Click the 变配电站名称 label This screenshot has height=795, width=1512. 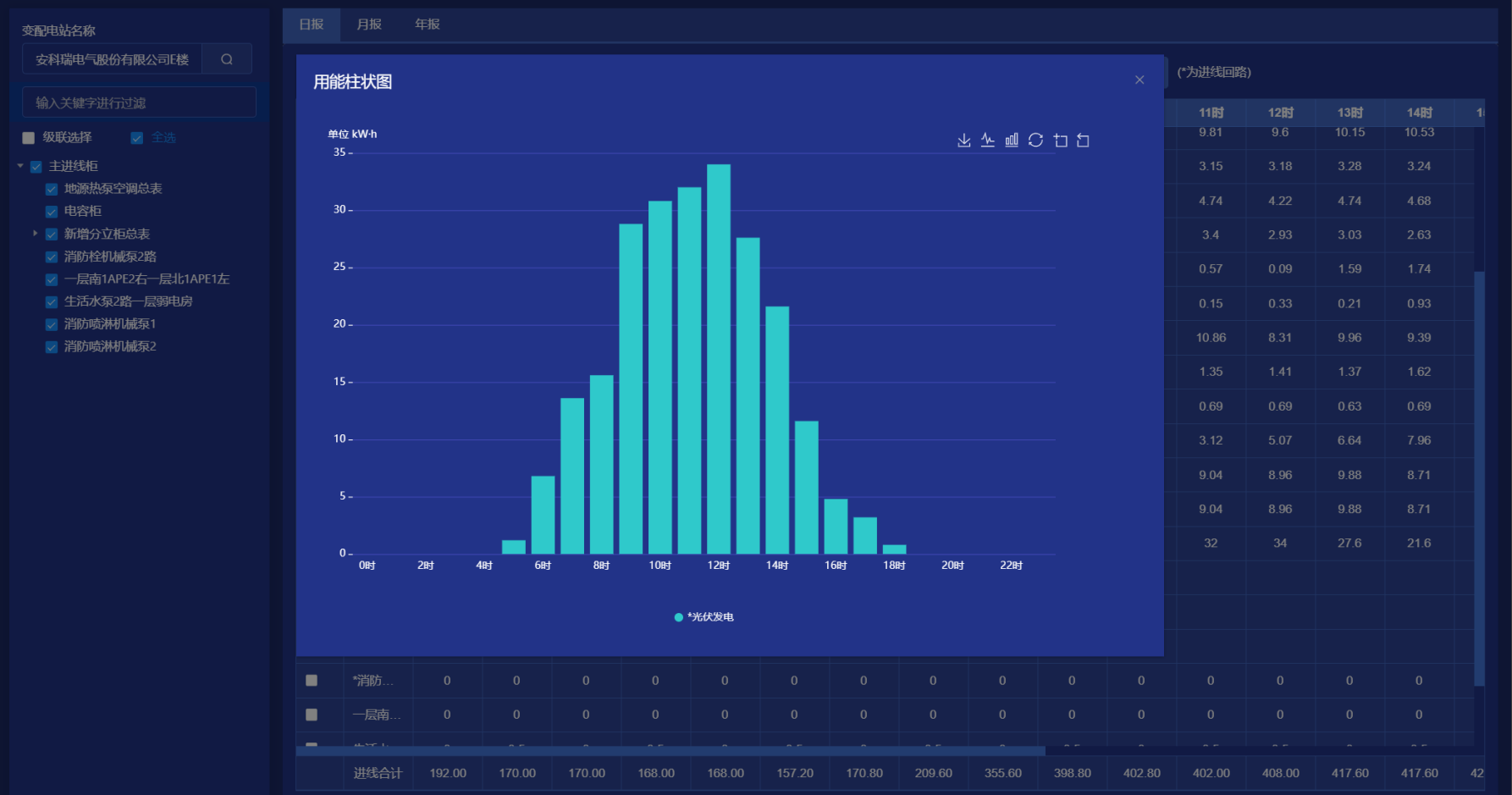coord(58,30)
